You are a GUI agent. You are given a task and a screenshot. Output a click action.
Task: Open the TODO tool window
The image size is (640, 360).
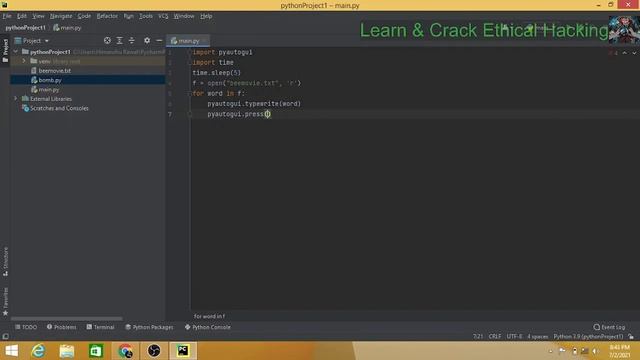(26, 327)
